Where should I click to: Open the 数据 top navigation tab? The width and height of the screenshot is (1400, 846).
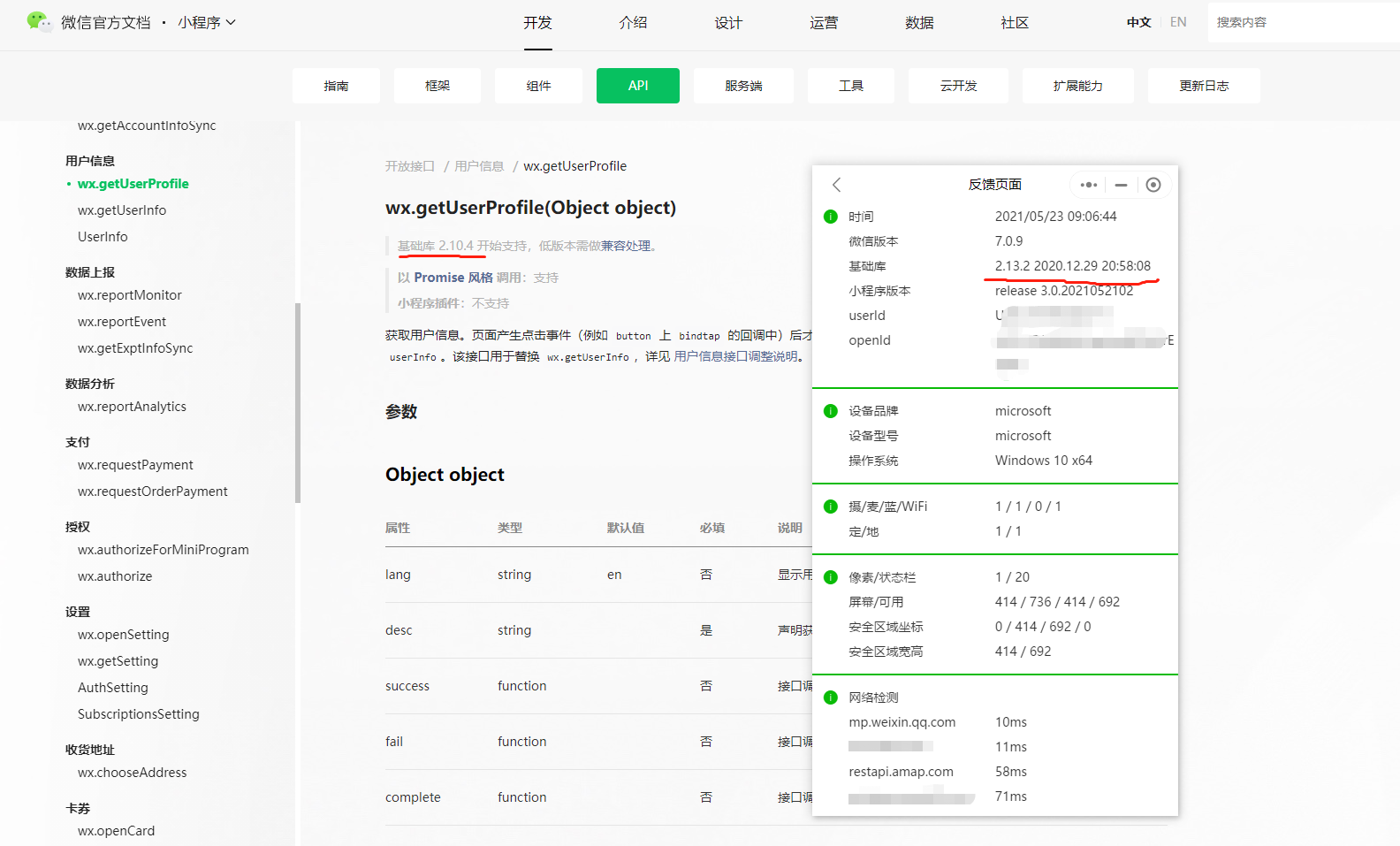(919, 23)
